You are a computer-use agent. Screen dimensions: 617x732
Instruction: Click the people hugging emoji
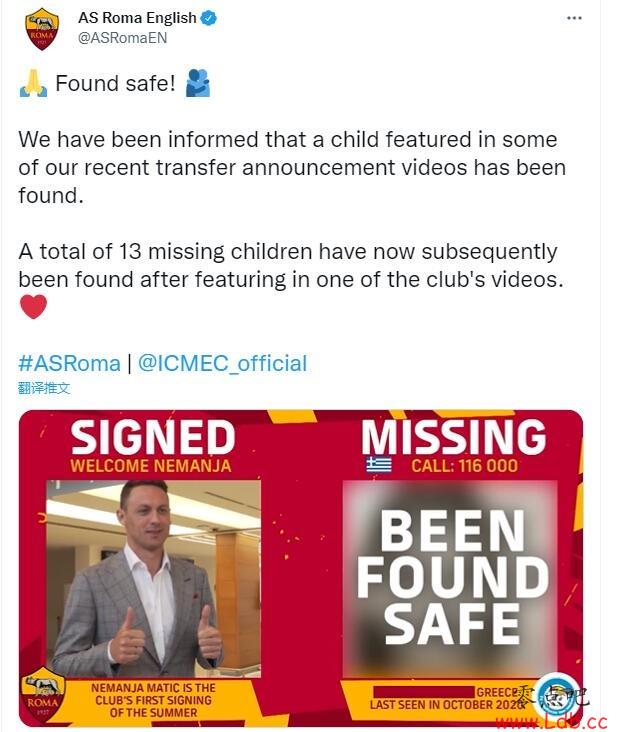pyautogui.click(x=198, y=83)
